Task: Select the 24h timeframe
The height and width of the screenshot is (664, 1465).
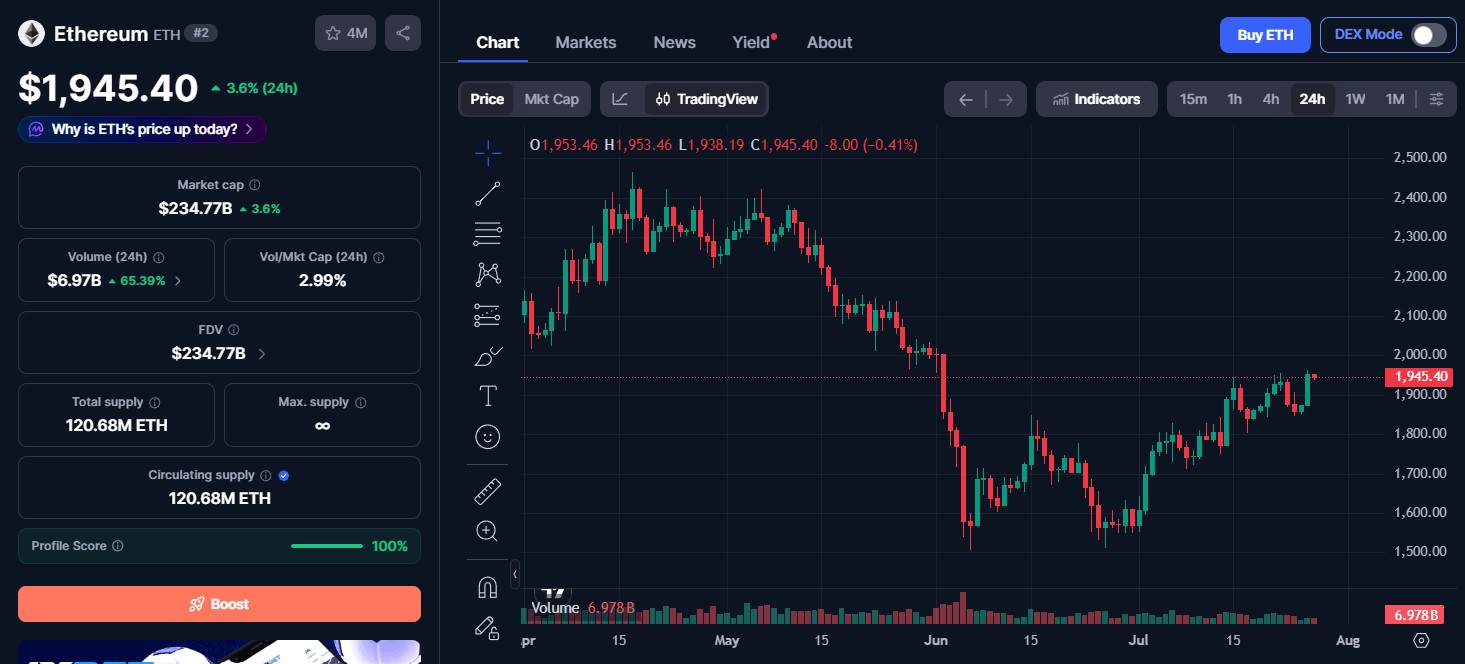Action: click(x=1312, y=99)
